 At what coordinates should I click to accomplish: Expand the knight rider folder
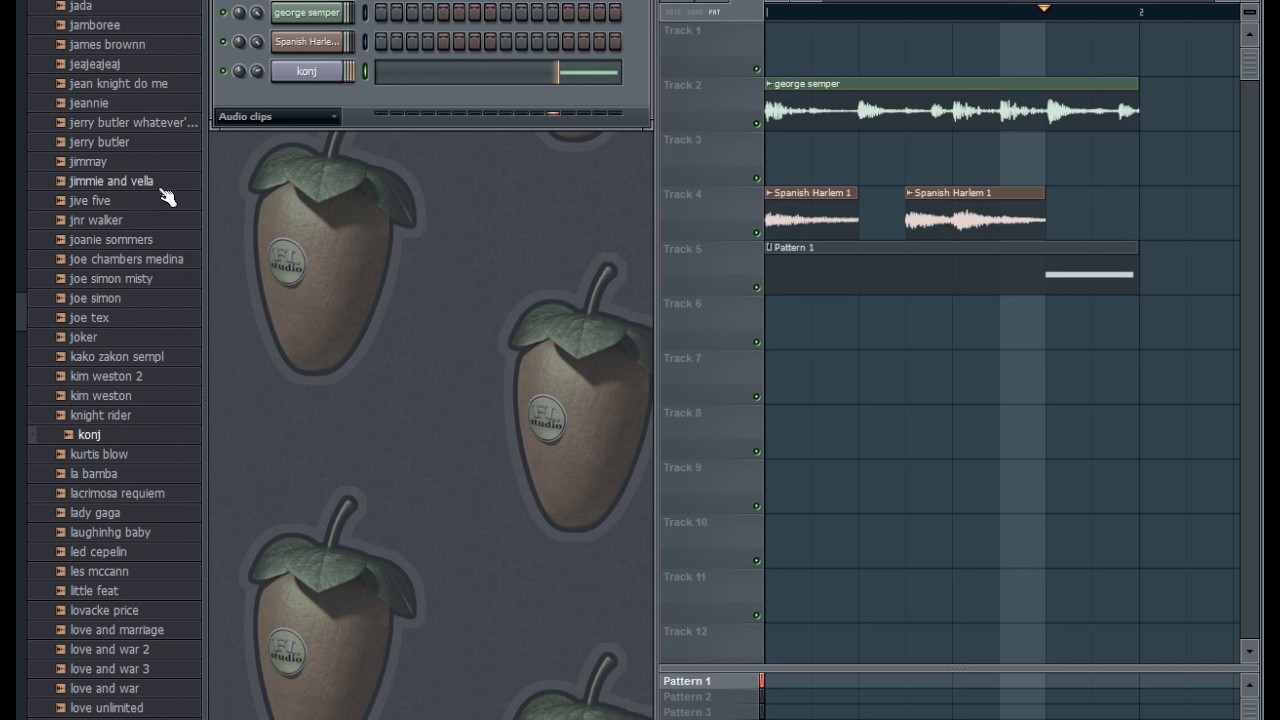coord(61,415)
